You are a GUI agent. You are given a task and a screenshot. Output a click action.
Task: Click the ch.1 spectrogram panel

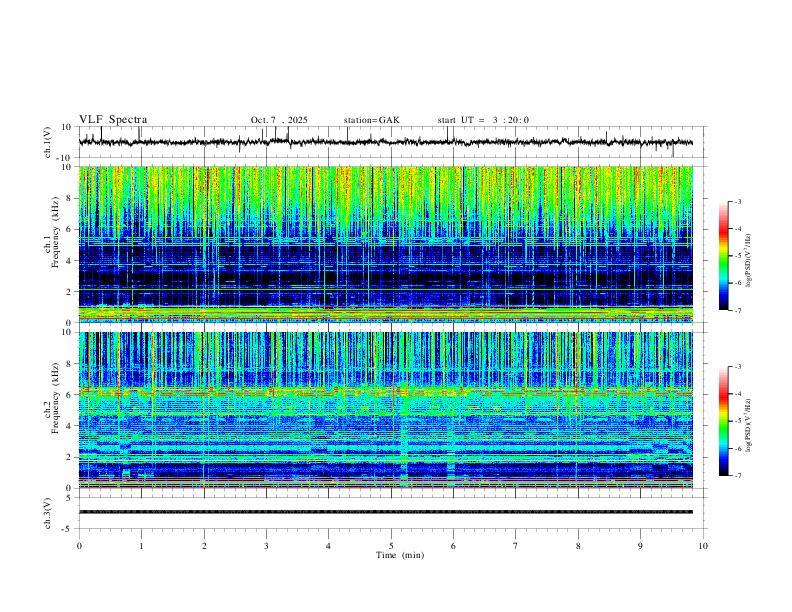386,244
